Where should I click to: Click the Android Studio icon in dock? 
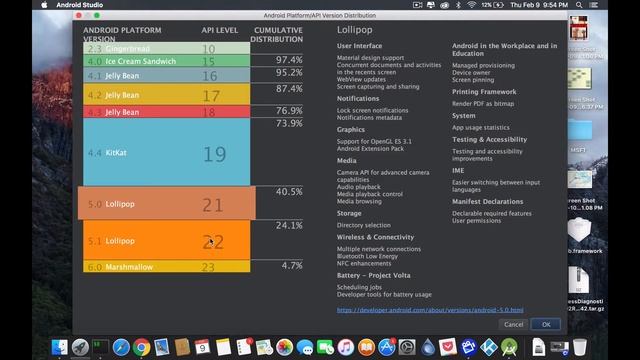509,347
